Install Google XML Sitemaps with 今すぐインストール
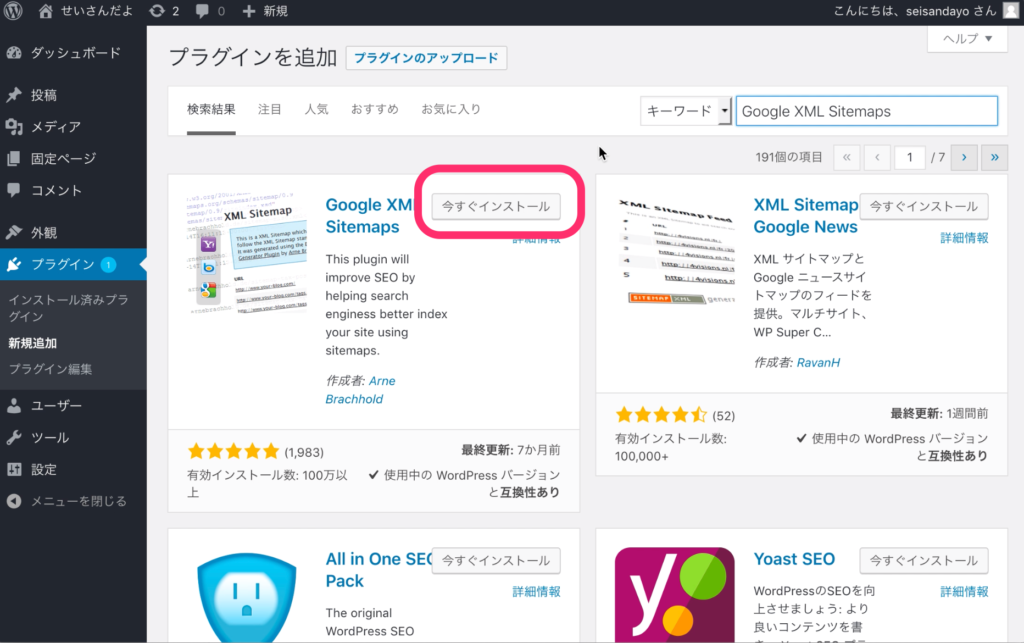This screenshot has height=643, width=1024. (x=496, y=206)
